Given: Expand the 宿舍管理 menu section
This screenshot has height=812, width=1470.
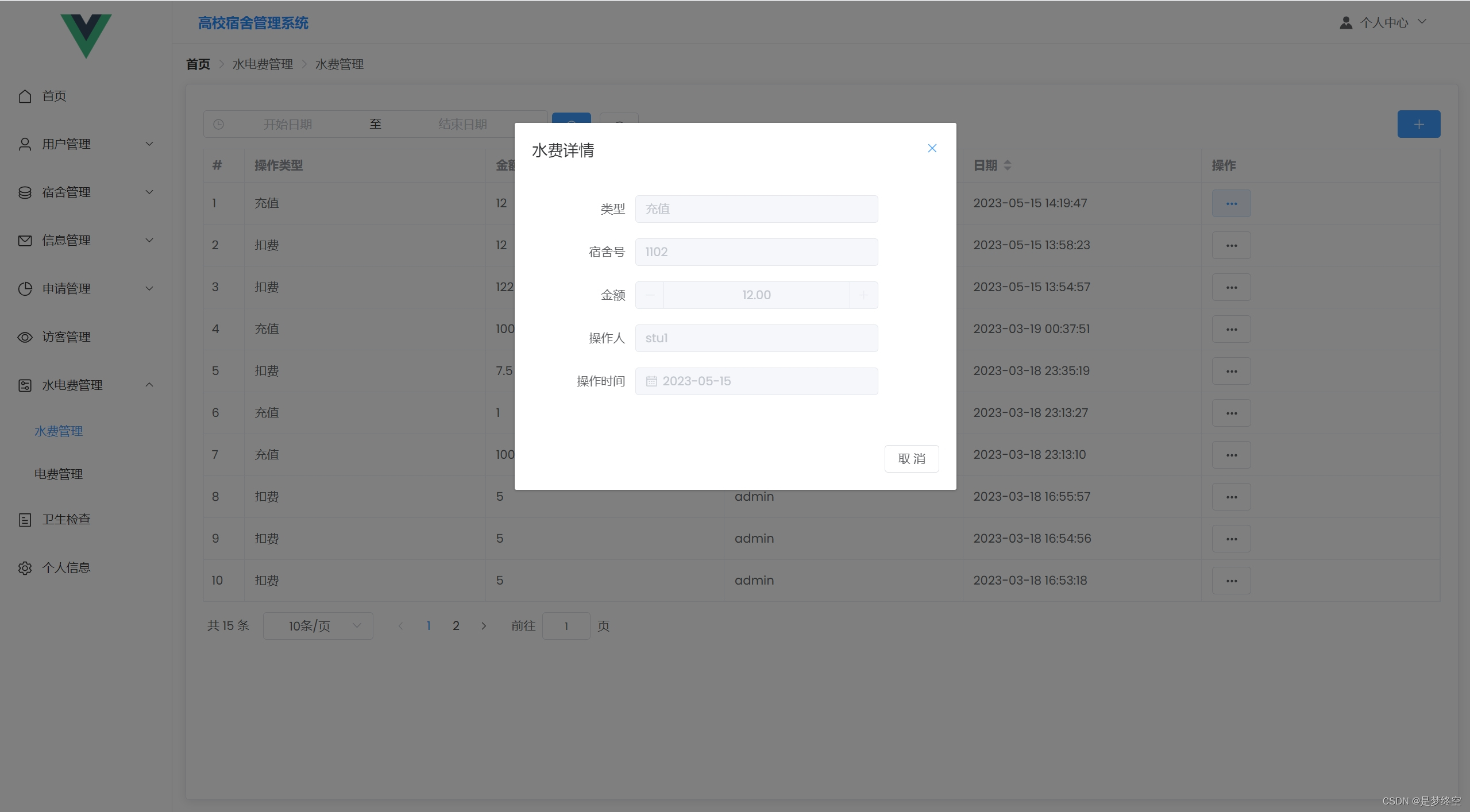Looking at the screenshot, I should (65, 192).
